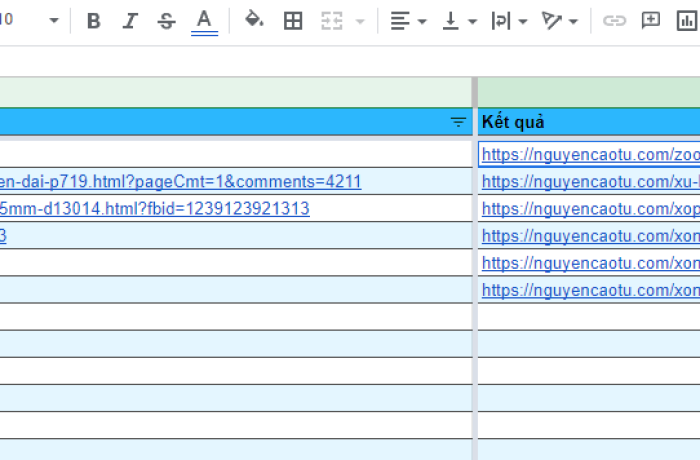Open the horizontal align options
Image resolution: width=700 pixels, height=460 pixels.
point(407,21)
